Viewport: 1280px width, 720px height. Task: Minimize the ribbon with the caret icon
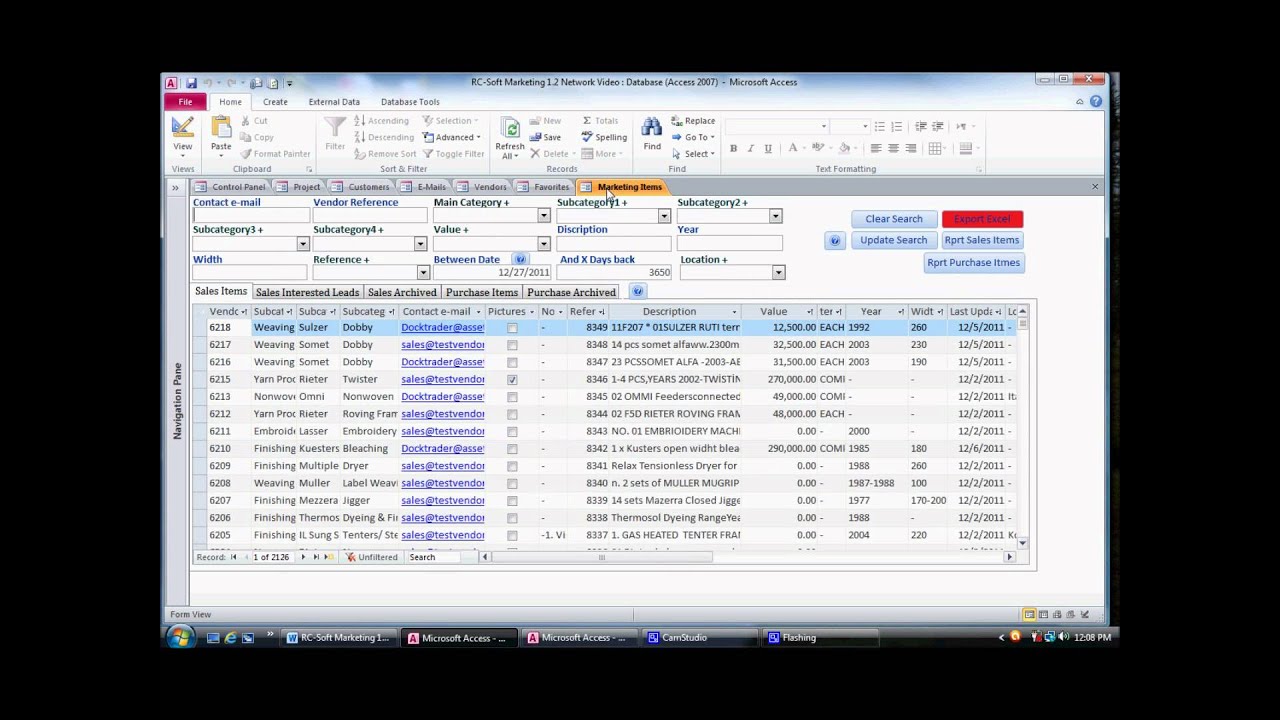click(x=1080, y=102)
